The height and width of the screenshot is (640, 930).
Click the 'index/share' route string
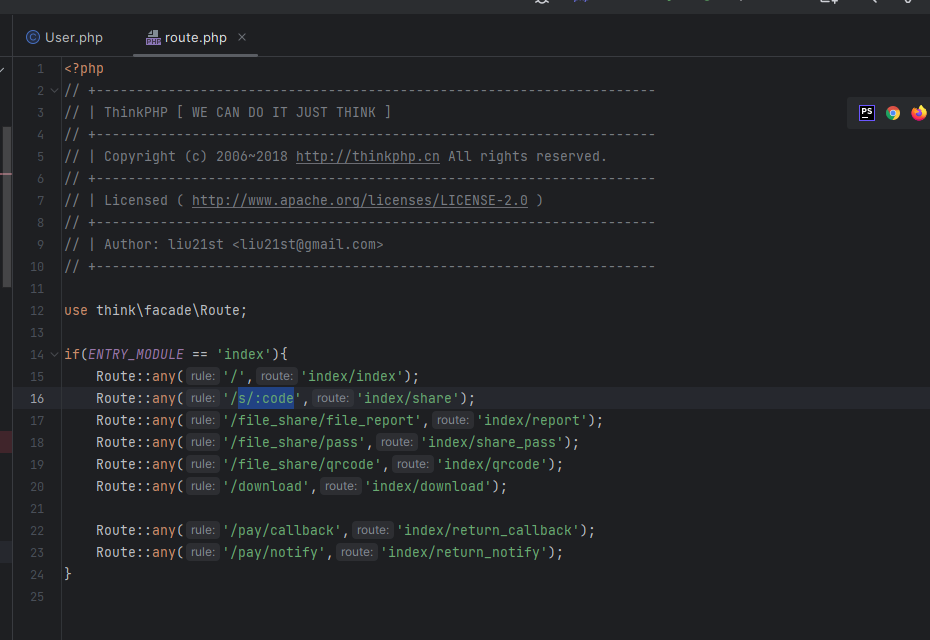(x=407, y=398)
